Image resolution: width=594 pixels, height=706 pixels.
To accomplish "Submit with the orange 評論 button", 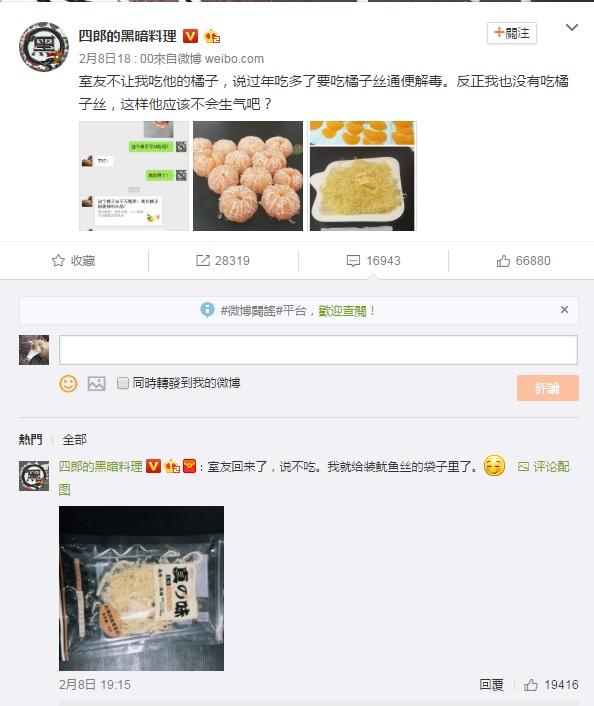I will click(548, 388).
